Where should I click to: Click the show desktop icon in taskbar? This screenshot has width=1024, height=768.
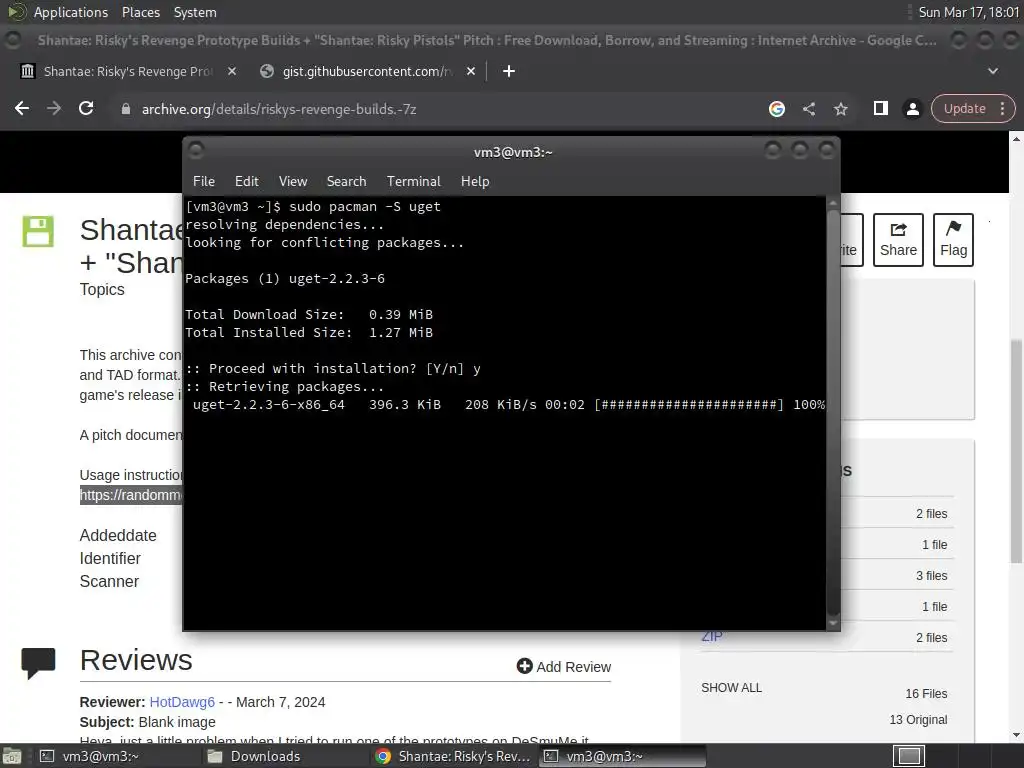[x=11, y=757]
